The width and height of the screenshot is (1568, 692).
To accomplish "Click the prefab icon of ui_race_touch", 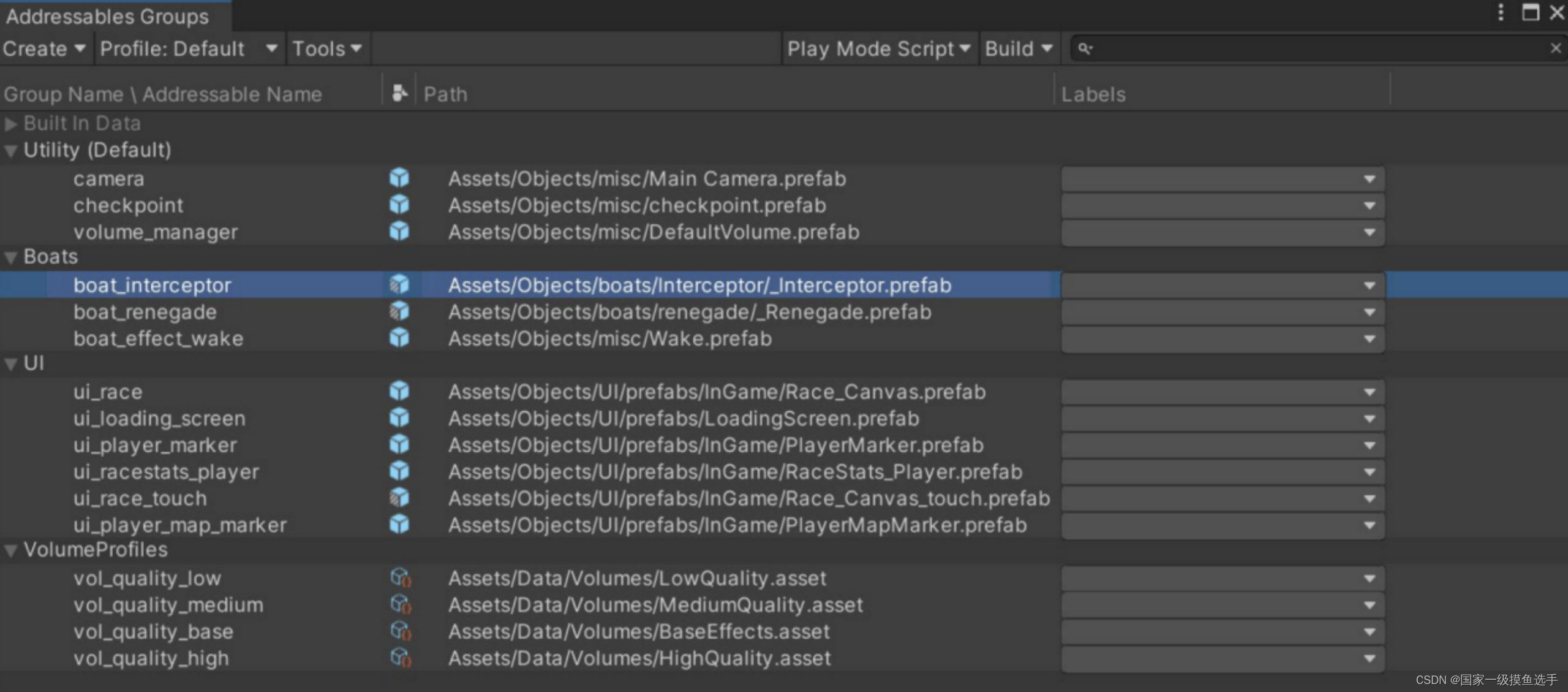I will point(399,498).
